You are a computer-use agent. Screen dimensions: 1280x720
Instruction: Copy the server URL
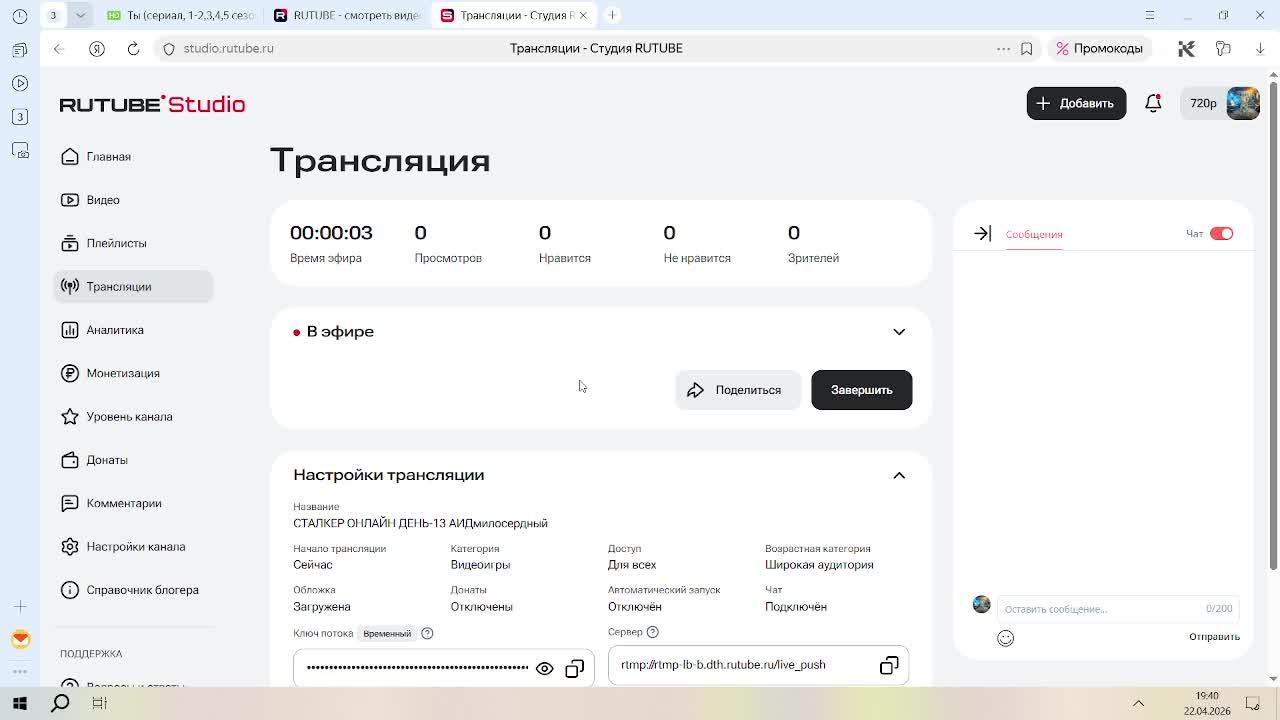(x=889, y=666)
